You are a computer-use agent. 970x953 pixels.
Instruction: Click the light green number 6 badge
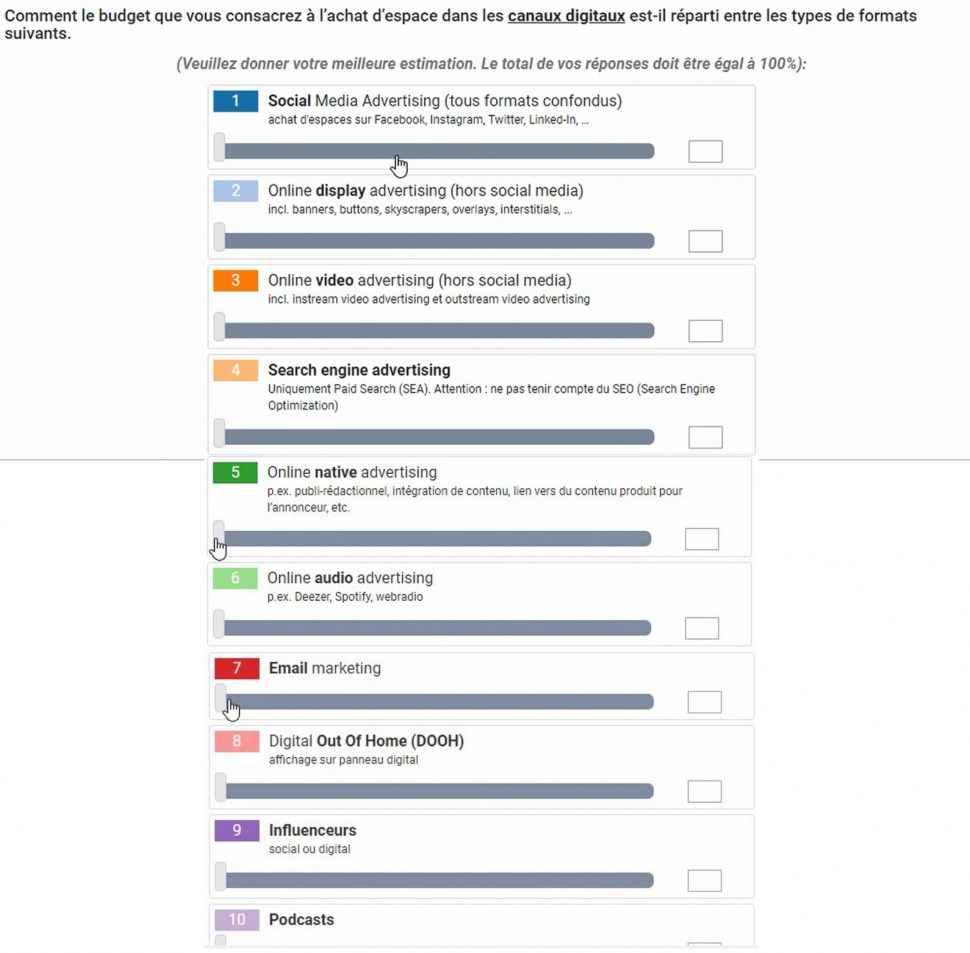tap(236, 578)
